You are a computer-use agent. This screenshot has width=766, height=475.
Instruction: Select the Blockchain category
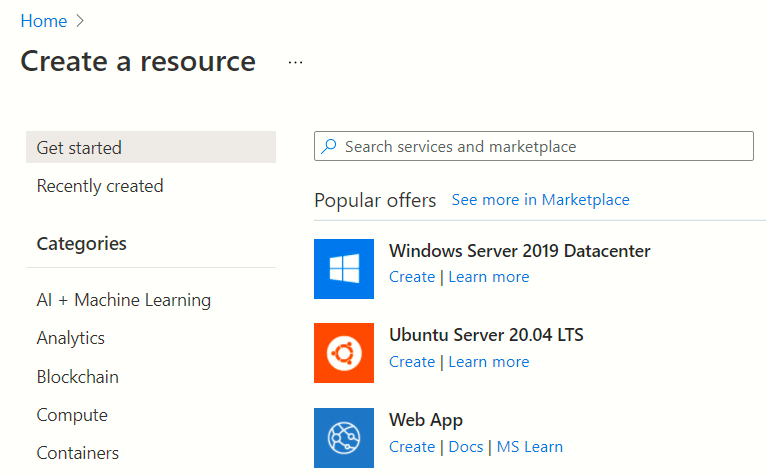point(78,377)
